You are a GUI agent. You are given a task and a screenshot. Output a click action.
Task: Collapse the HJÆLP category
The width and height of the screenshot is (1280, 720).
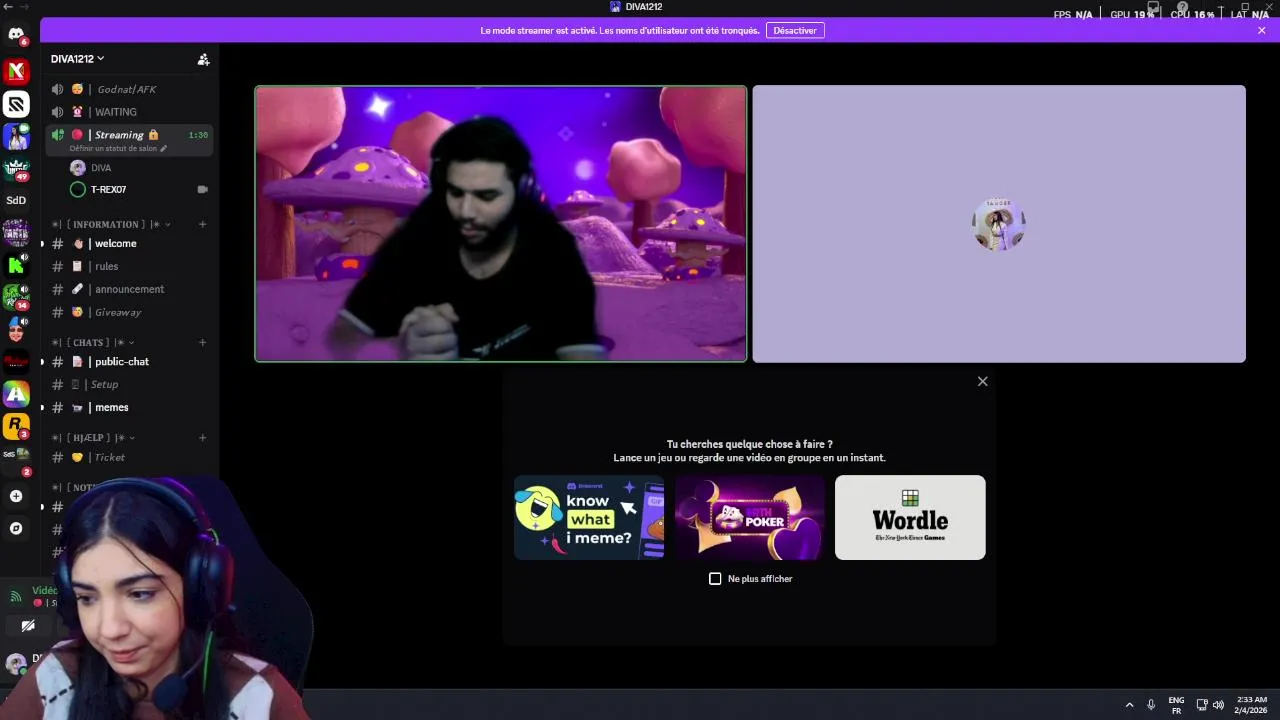click(x=93, y=438)
